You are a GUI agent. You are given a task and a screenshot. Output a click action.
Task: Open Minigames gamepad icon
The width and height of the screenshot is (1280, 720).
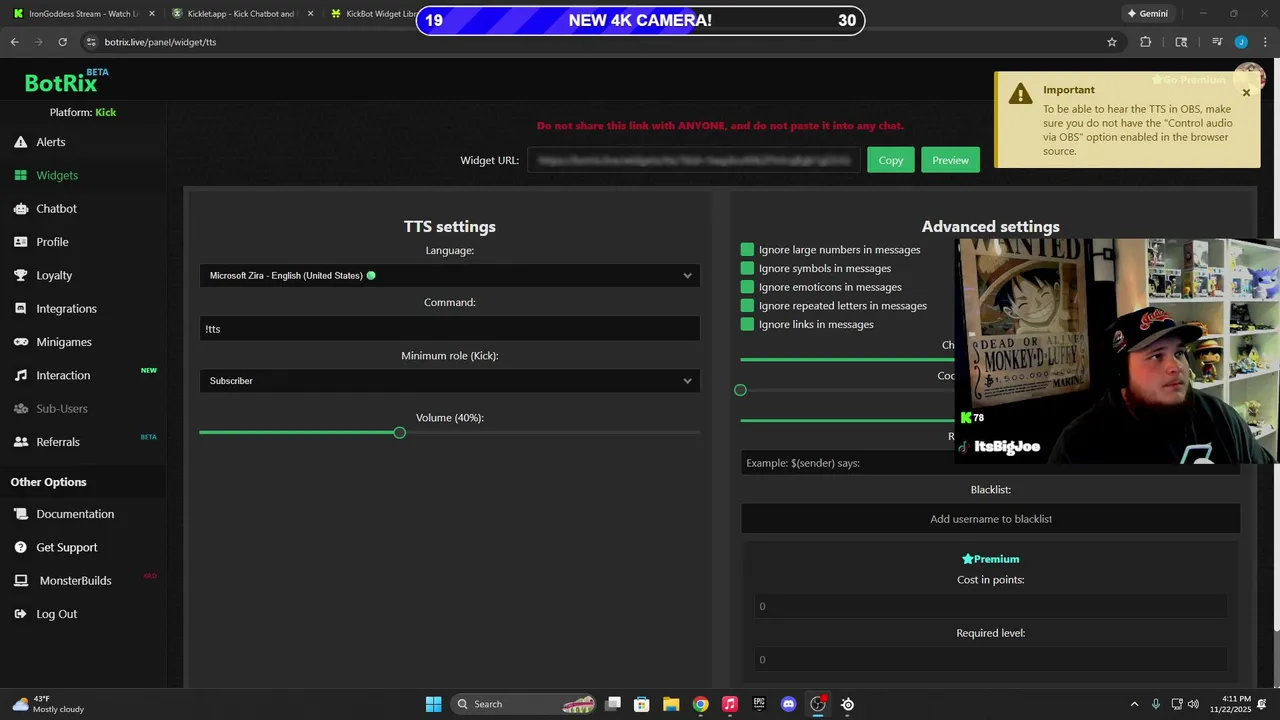(x=20, y=342)
